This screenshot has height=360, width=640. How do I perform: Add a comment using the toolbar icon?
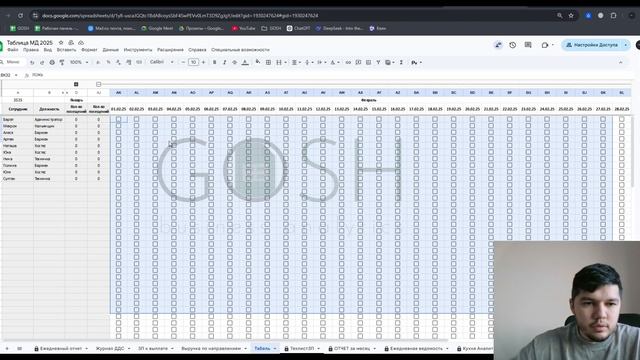click(x=358, y=62)
